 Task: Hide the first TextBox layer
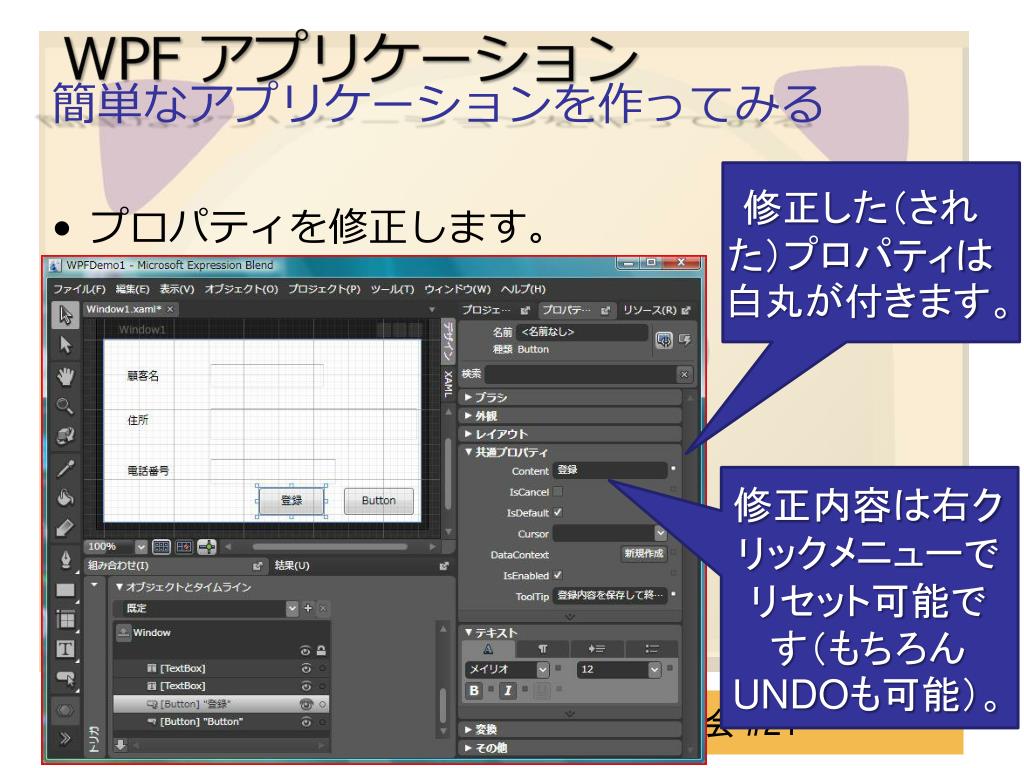pyautogui.click(x=306, y=668)
